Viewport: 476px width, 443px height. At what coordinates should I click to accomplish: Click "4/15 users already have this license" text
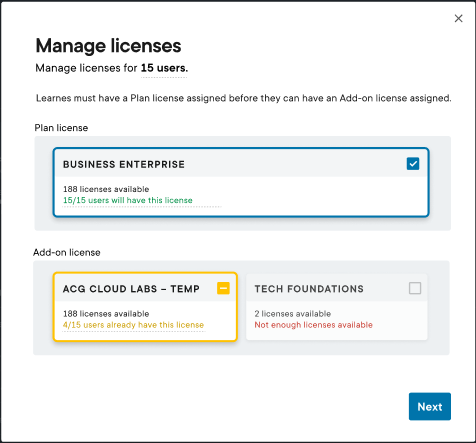coord(133,325)
